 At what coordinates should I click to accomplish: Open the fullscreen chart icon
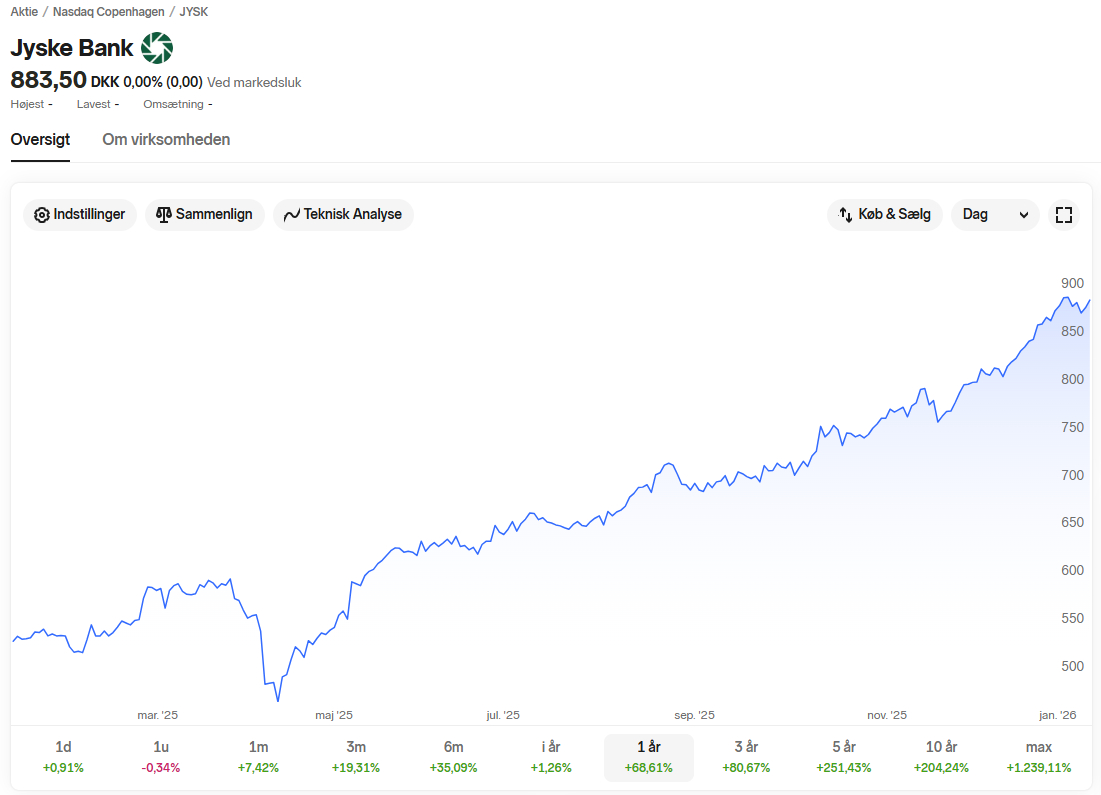click(1064, 215)
